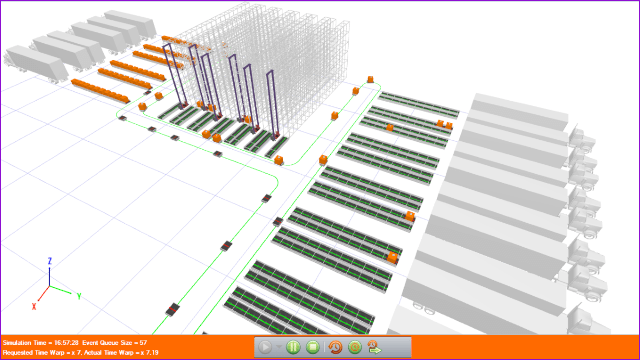Select the AGV vehicle nearest bottom-left track
Image resolution: width=640 pixels, height=360 pixels.
(173, 310)
